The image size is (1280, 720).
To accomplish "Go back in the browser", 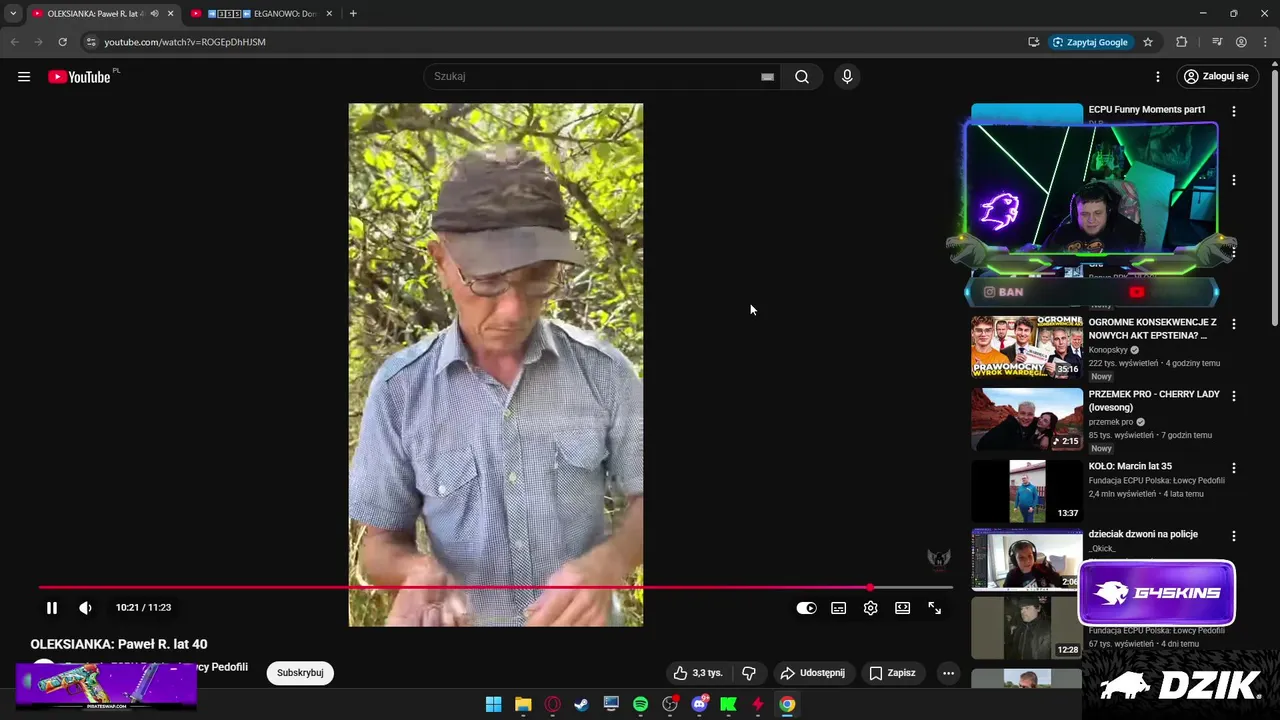I will click(14, 42).
